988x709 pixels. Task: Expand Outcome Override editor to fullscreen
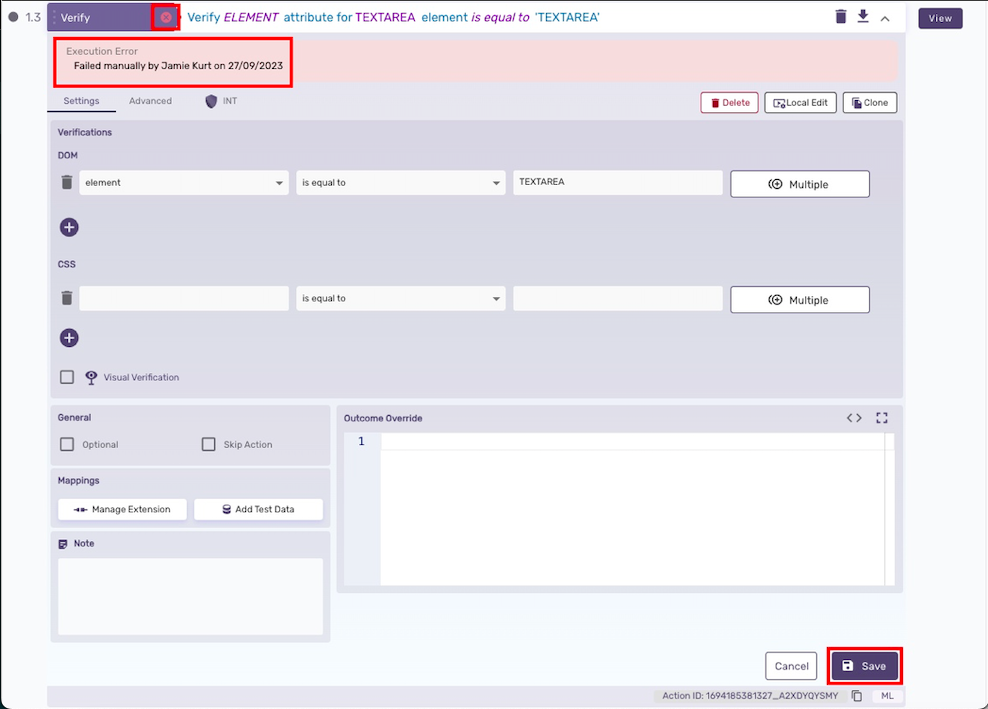point(882,418)
